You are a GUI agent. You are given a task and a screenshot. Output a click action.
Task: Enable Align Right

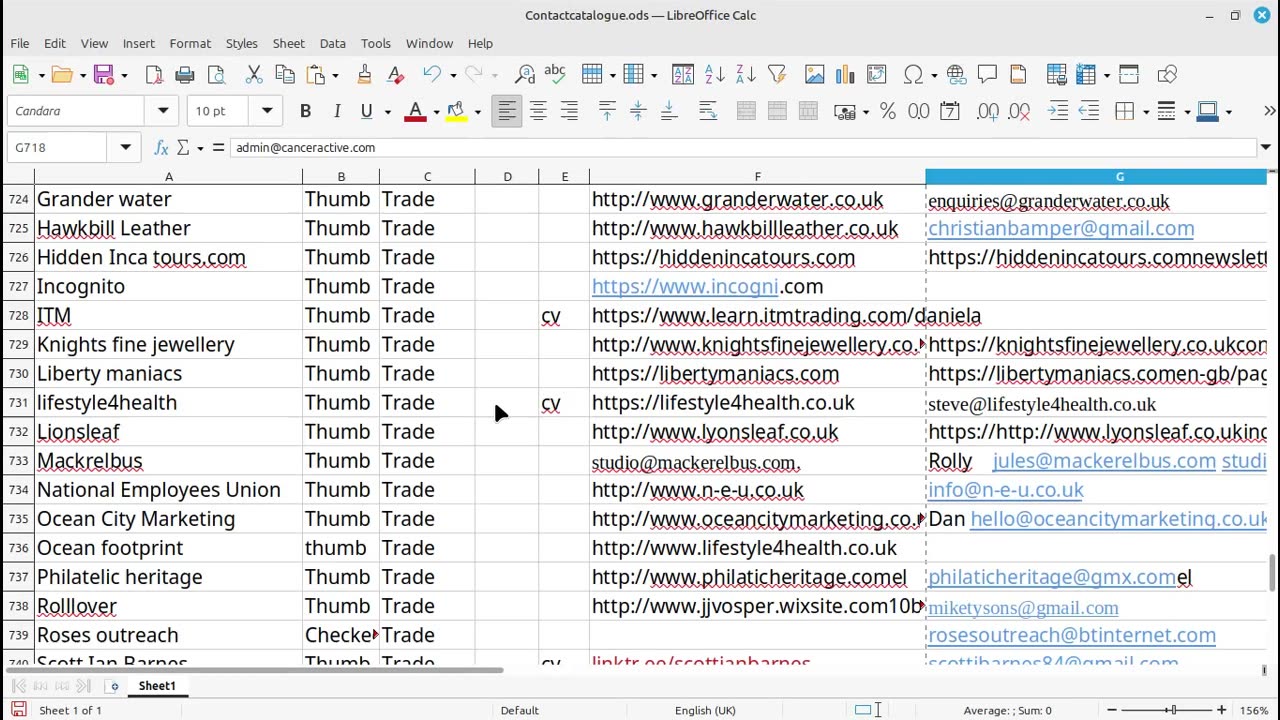(569, 111)
